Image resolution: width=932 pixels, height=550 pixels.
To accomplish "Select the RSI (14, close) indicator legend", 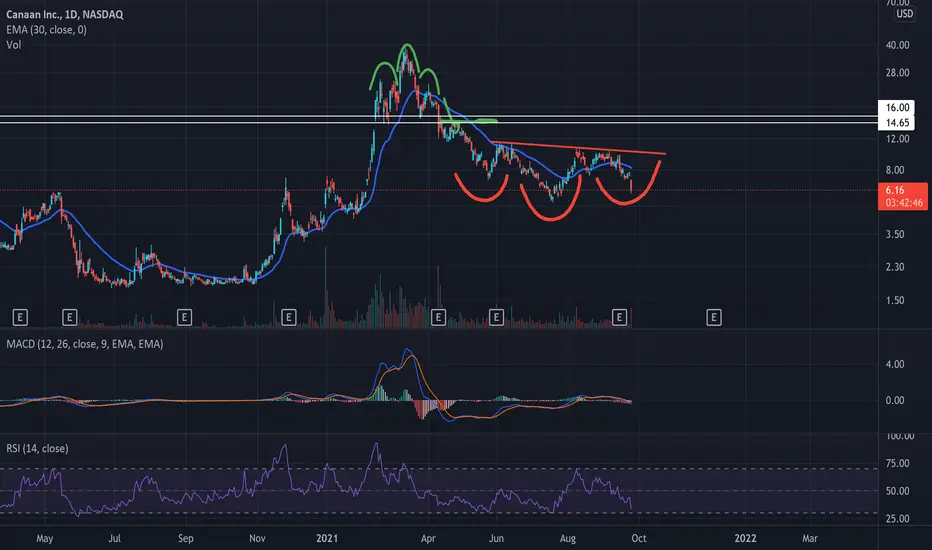I will click(x=37, y=448).
